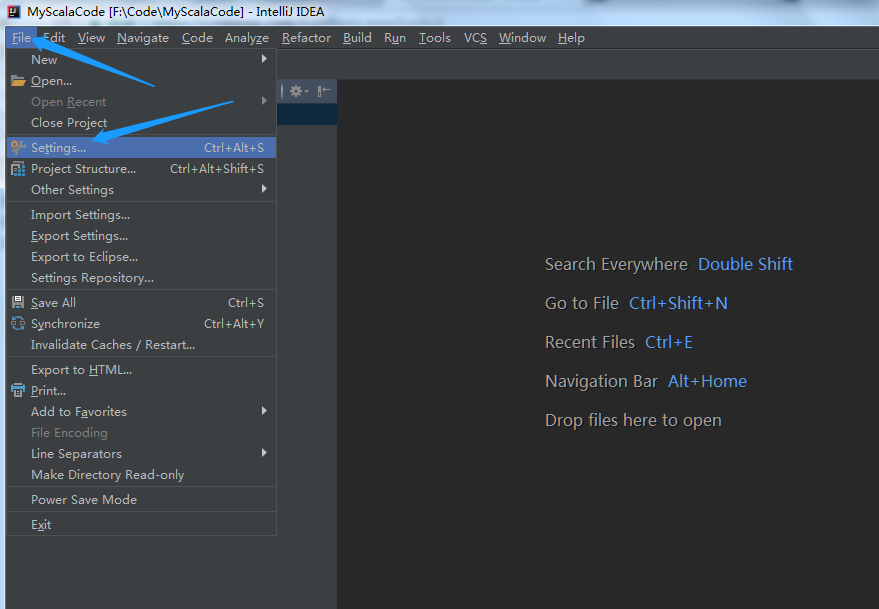Choose Export Settings...
The width and height of the screenshot is (879, 609).
point(141,236)
